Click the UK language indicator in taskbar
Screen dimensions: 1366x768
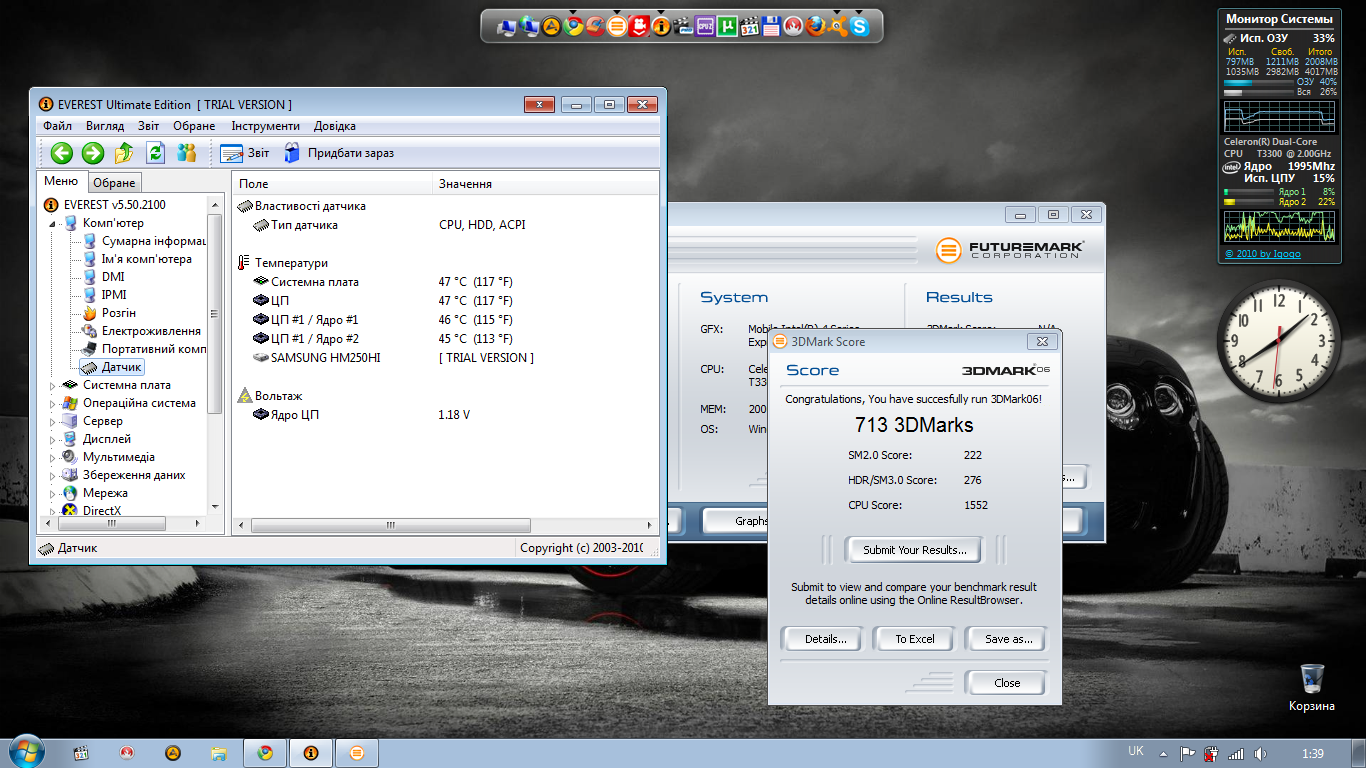[x=1136, y=751]
